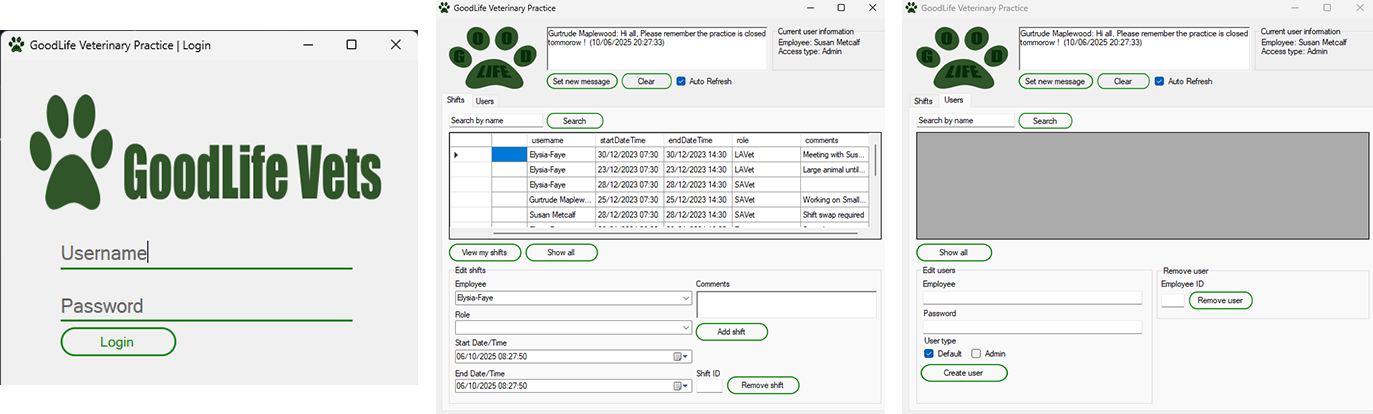Click the Good Life paw logo in the Shifts-tab window
Viewport: 1373px width, 414px height.
pos(492,57)
